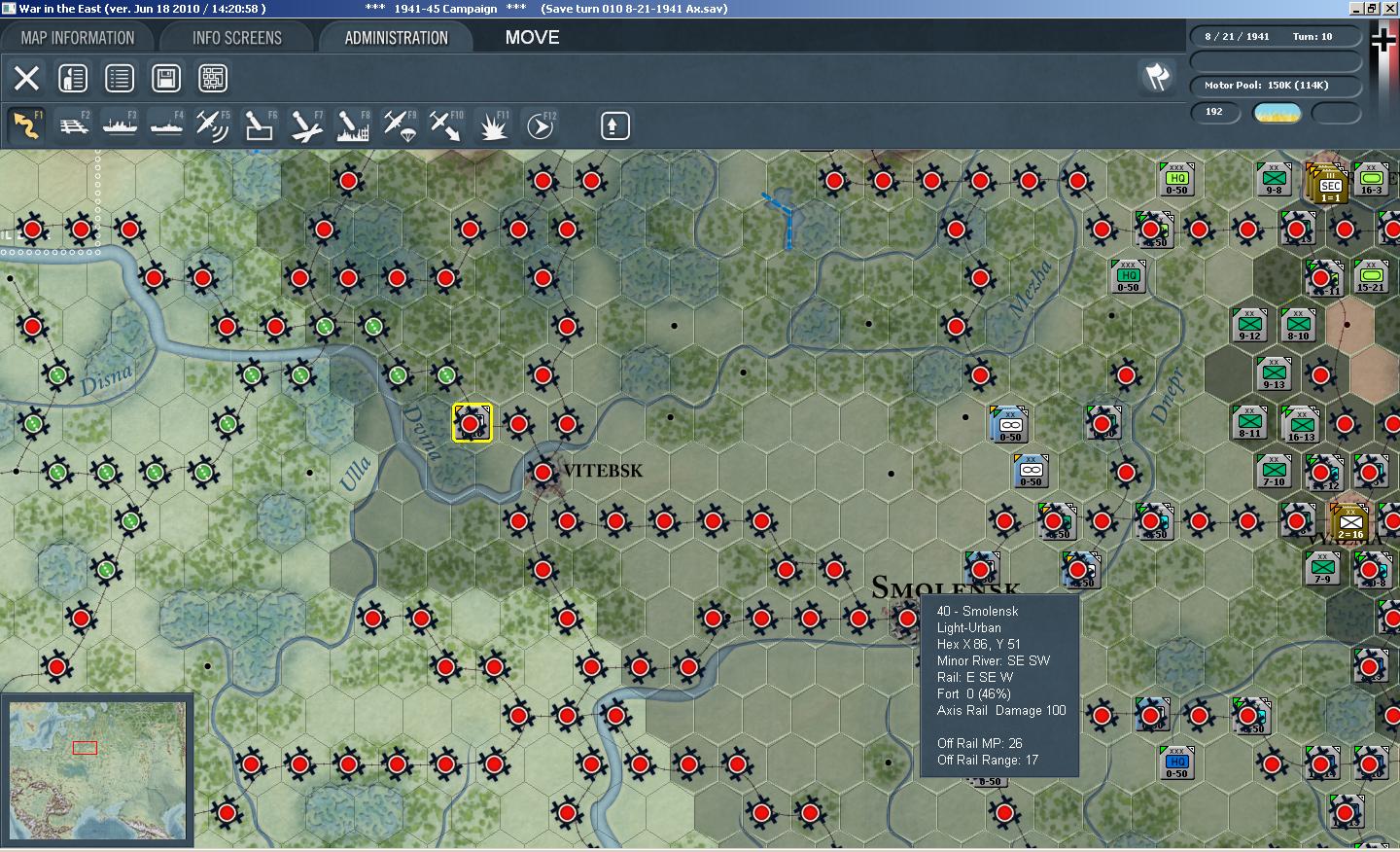Select the blue HQ 0-50 unit at bottom right
Image resolution: width=1400 pixels, height=852 pixels.
click(1176, 763)
